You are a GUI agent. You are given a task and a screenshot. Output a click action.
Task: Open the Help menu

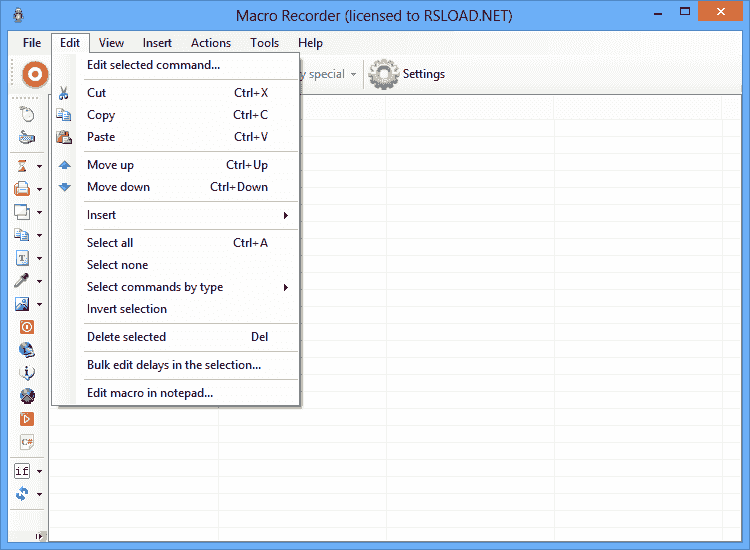click(310, 43)
